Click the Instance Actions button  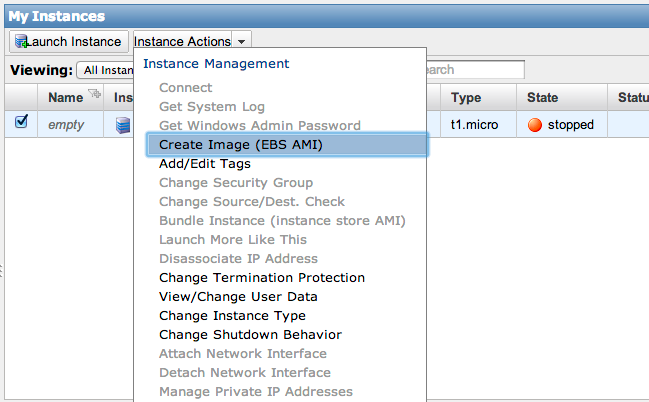182,41
